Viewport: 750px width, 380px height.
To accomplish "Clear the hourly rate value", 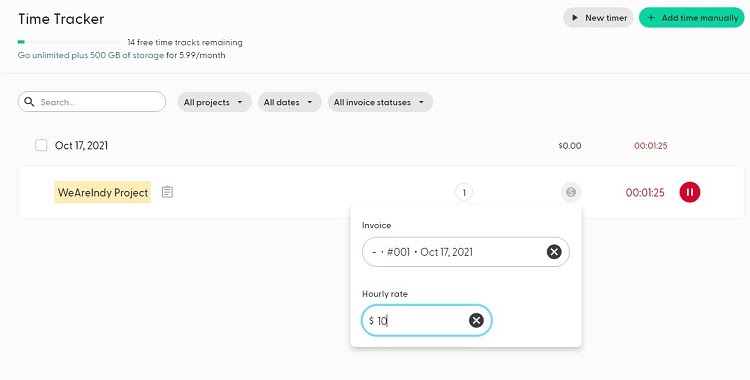I will 476,320.
